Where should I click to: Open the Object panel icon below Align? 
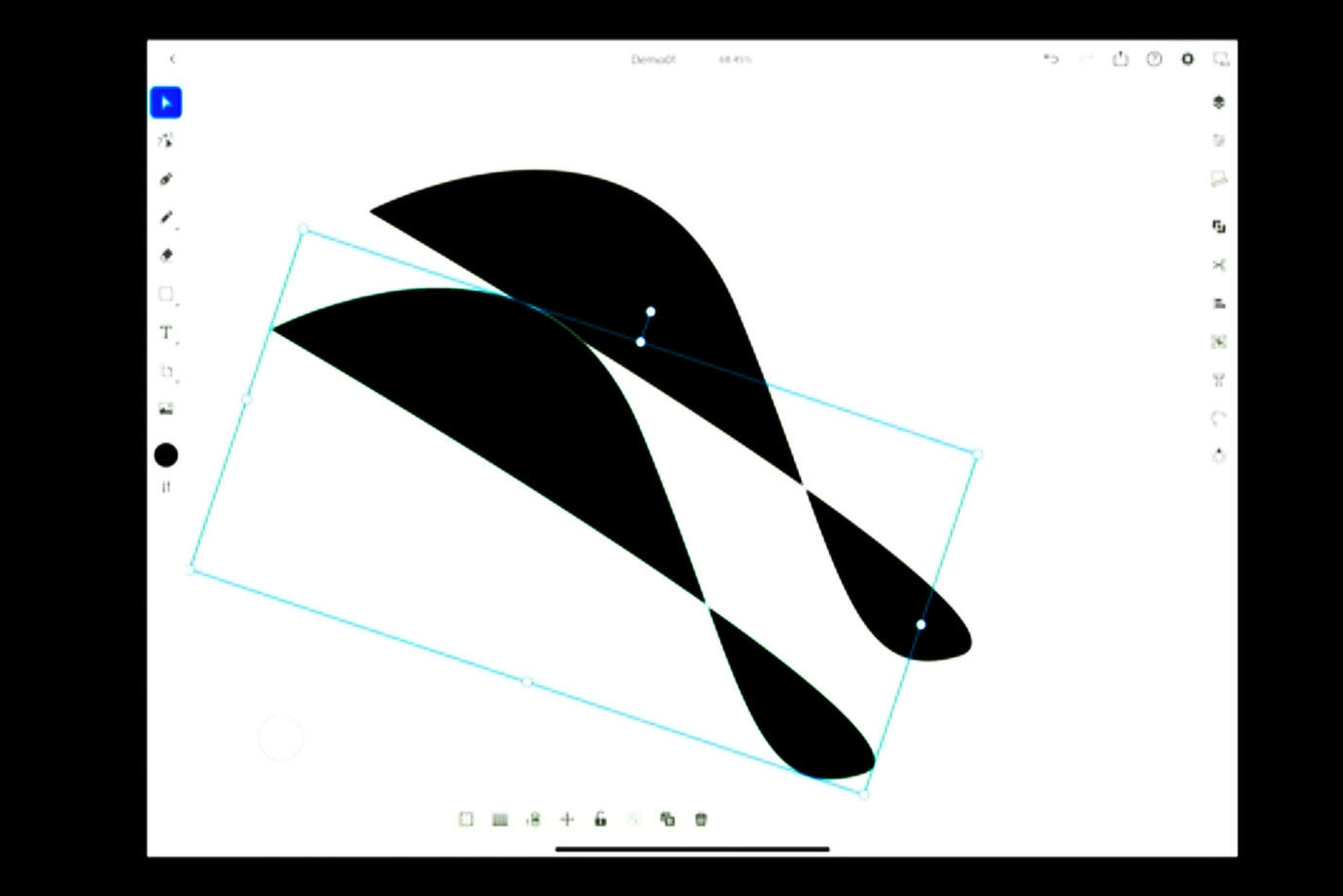pos(1218,341)
